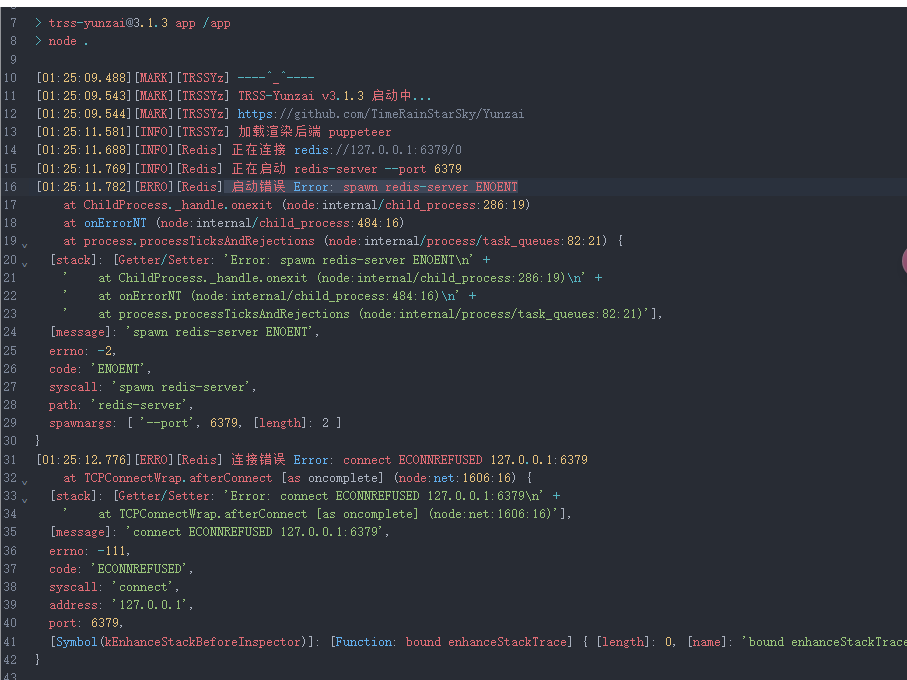The width and height of the screenshot is (907, 680).
Task: Click the spawnargs line with '--port'
Action: coord(195,423)
